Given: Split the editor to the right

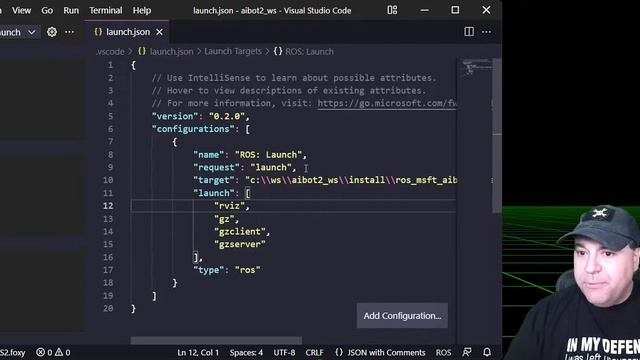Looking at the screenshot, I should [469, 32].
